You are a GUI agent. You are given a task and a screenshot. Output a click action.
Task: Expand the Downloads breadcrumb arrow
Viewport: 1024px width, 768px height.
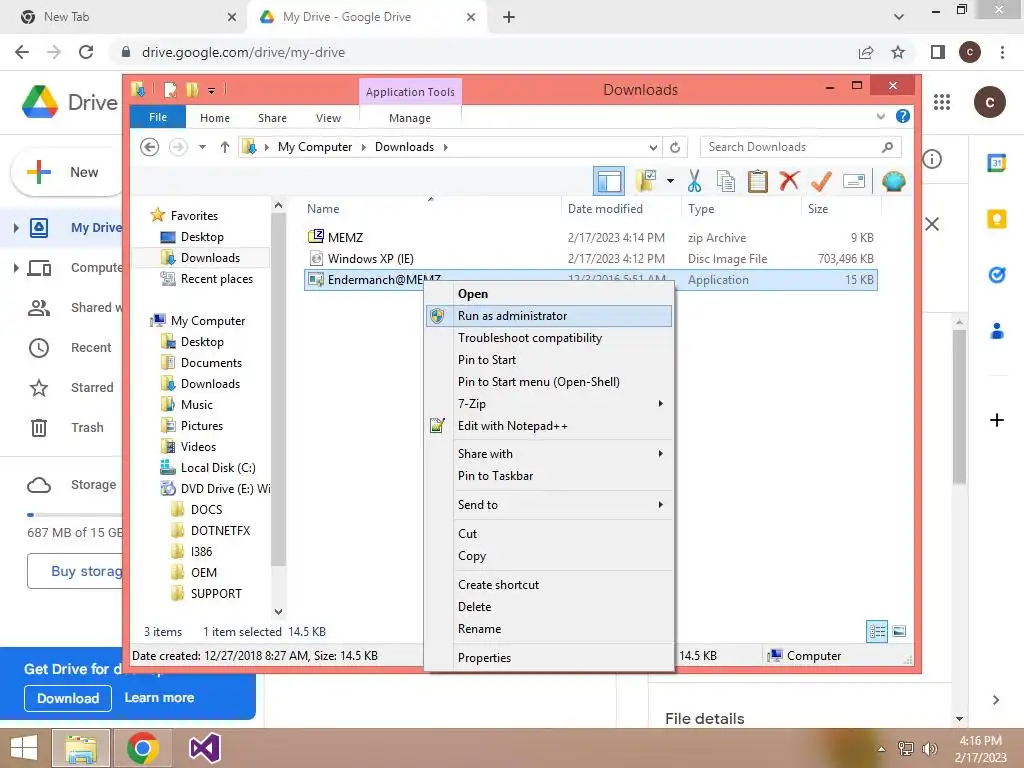445,147
